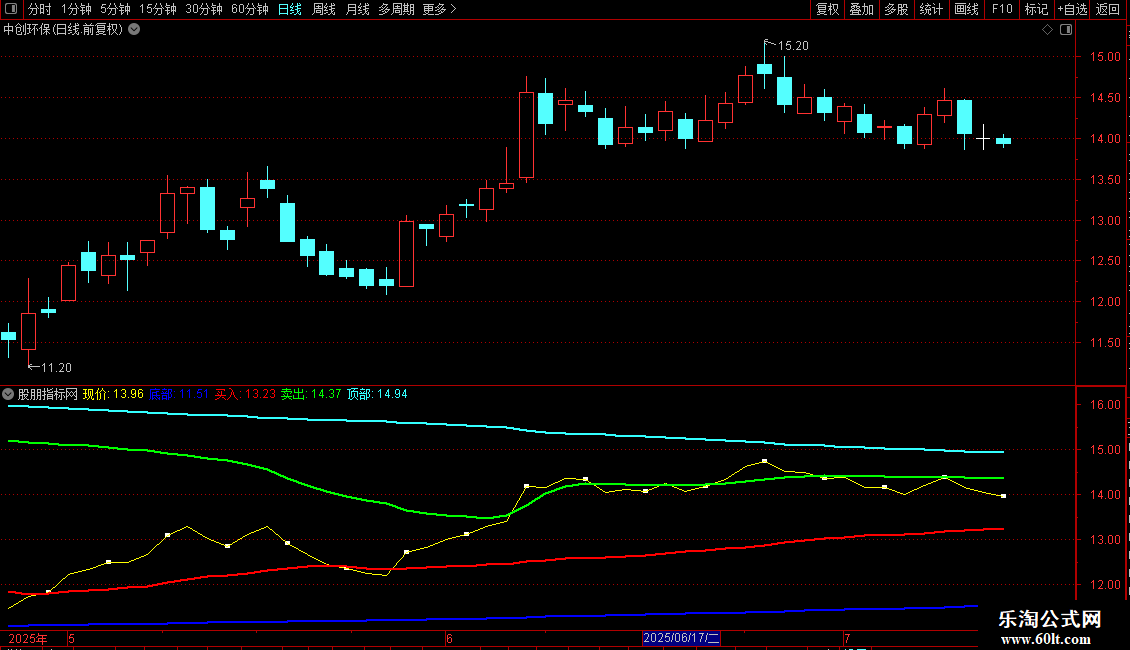Viewport: 1130px width, 650px height.
Task: Click the tall red candle rising to 14.50
Action: coord(526,135)
